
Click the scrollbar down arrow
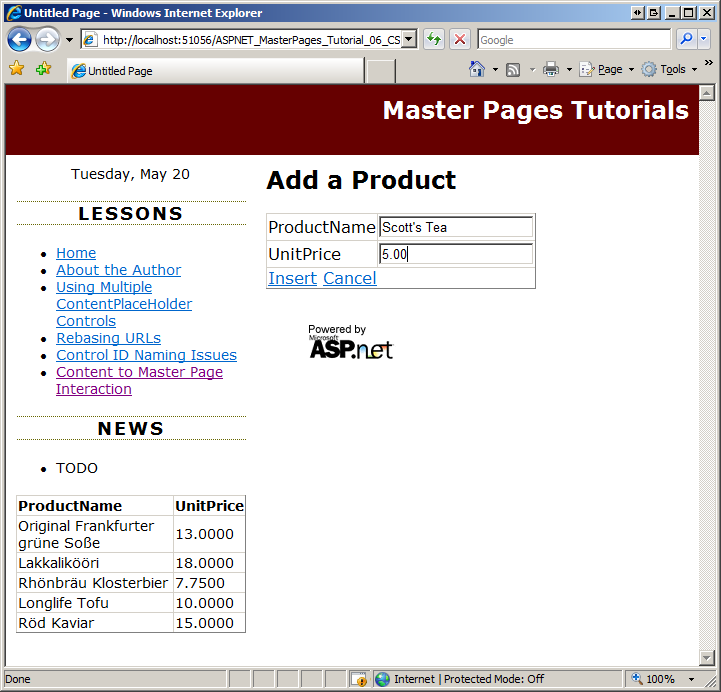(x=706, y=658)
